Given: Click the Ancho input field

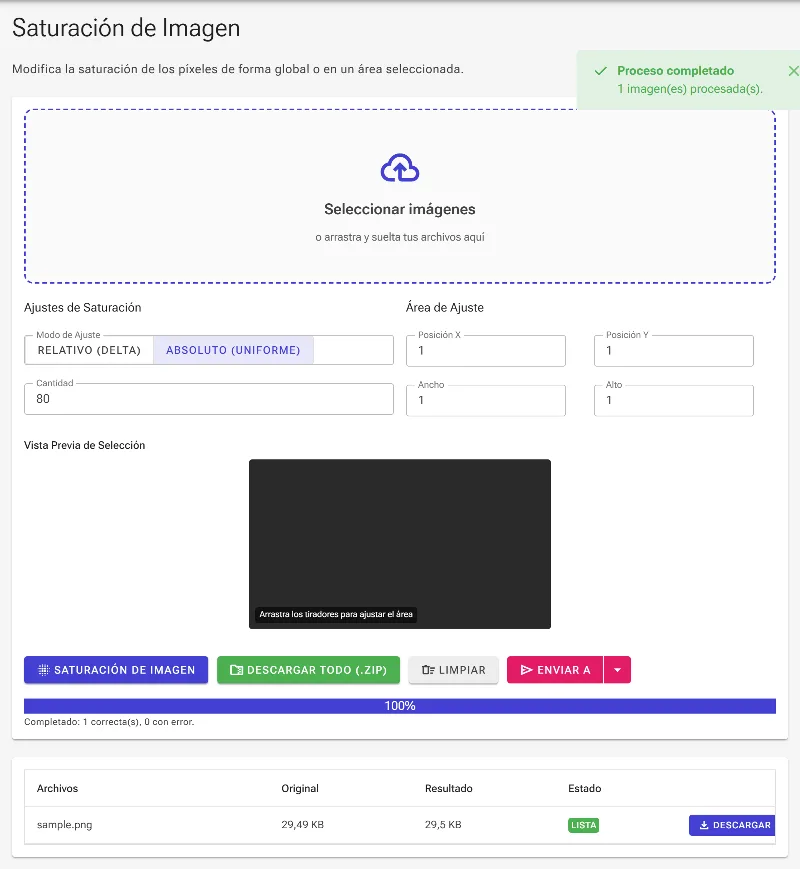Looking at the screenshot, I should pos(486,400).
